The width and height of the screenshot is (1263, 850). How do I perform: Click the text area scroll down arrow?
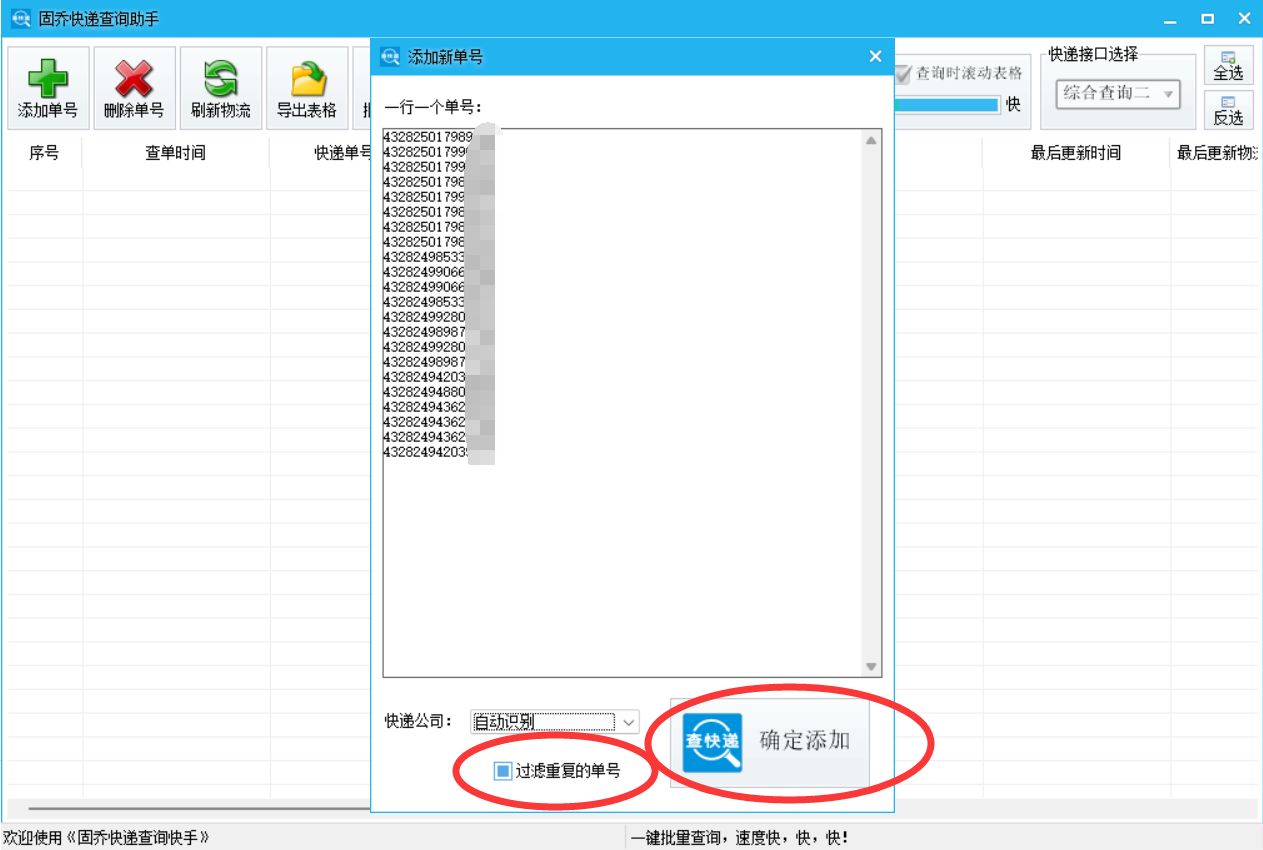[871, 667]
